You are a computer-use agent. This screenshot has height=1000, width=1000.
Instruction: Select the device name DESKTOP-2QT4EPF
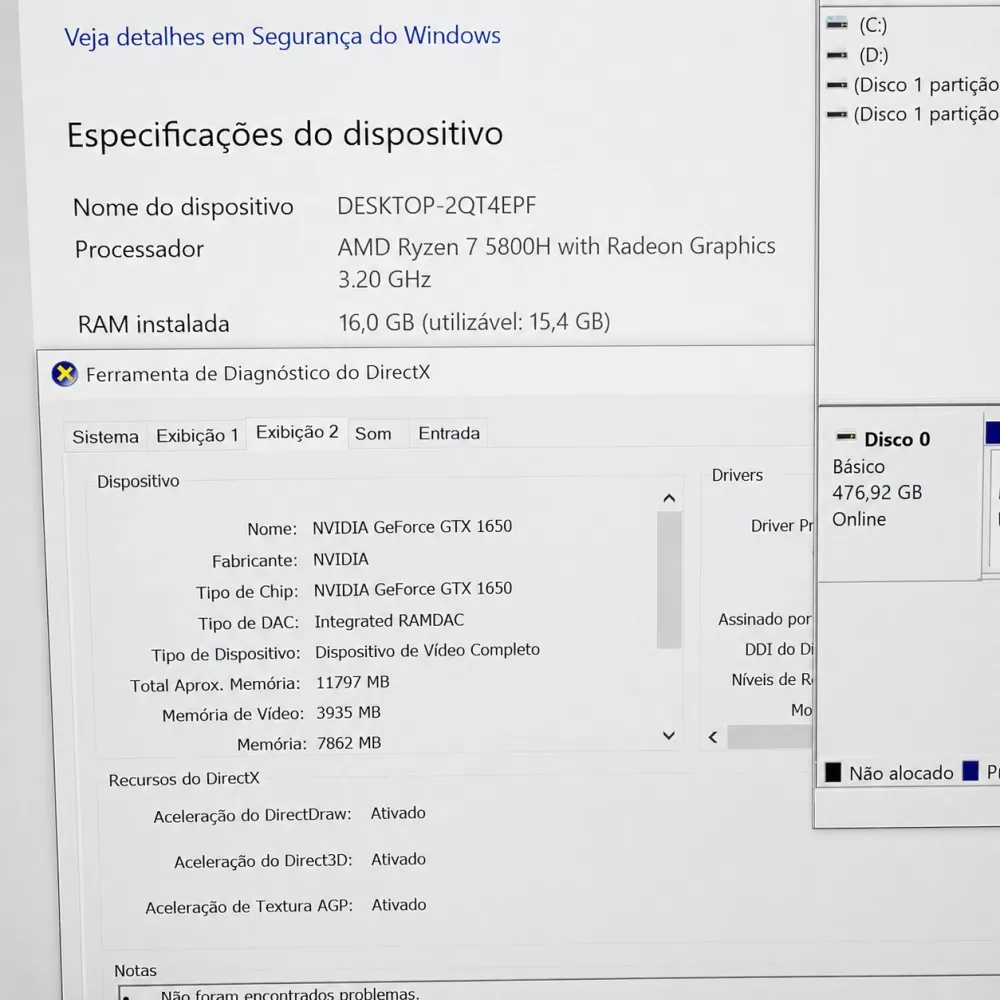437,205
